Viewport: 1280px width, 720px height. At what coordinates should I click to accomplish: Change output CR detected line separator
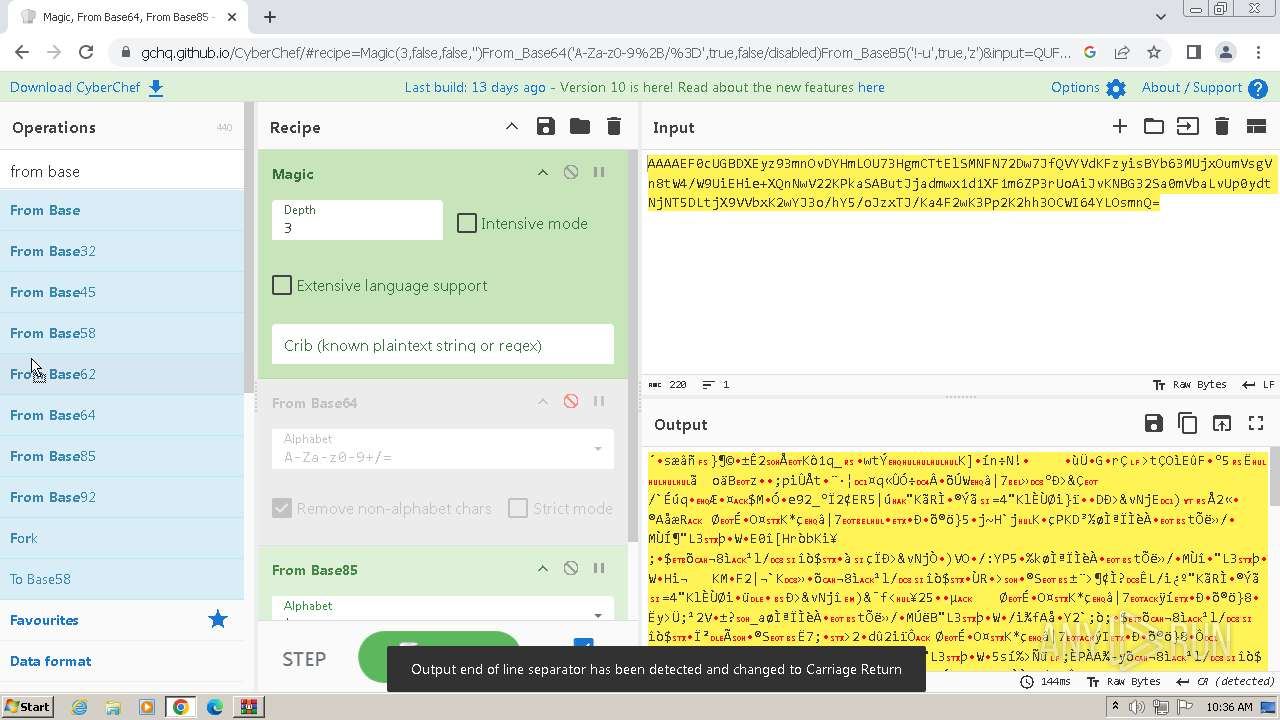click(1226, 682)
